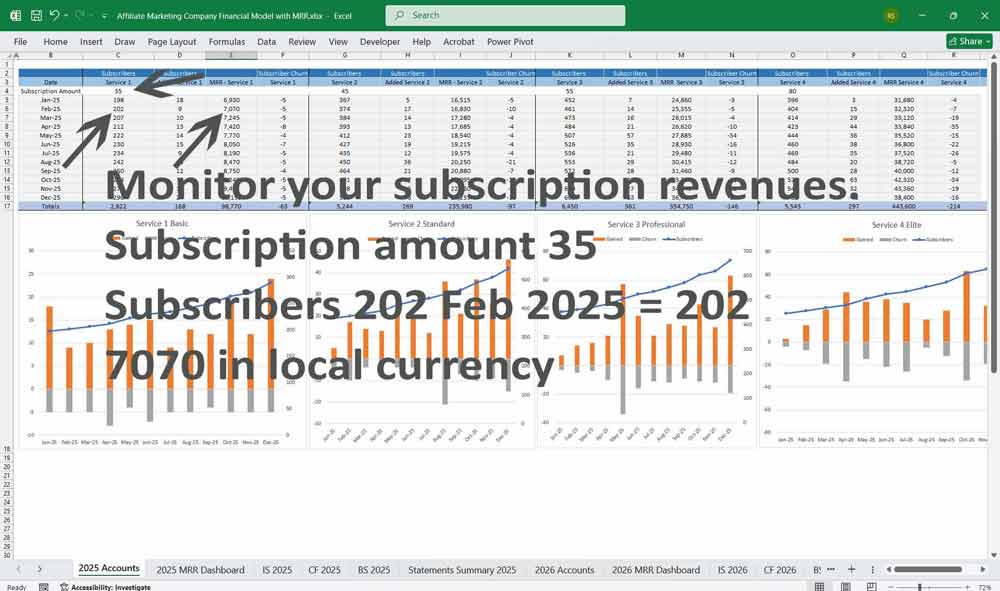Viewport: 1000px width, 591px height.
Task: Open the Search box in the title bar
Action: (505, 15)
